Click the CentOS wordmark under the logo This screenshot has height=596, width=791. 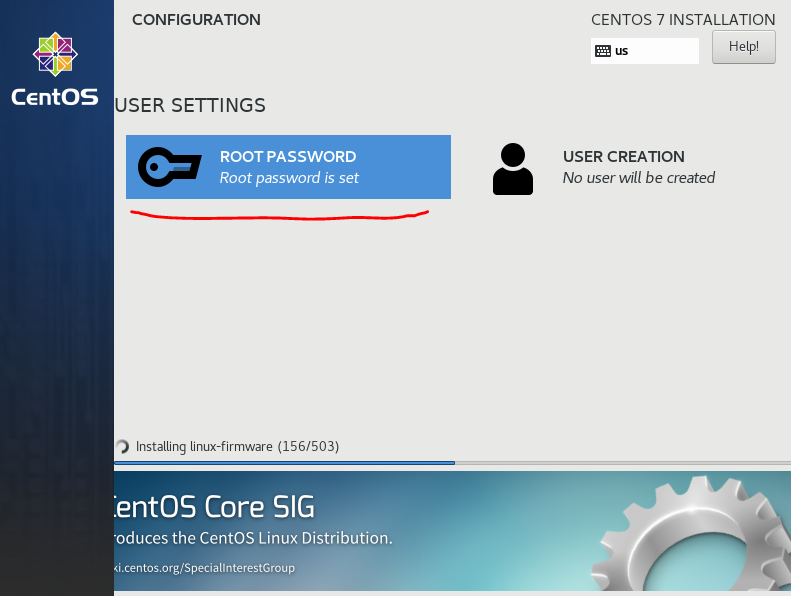tap(55, 97)
